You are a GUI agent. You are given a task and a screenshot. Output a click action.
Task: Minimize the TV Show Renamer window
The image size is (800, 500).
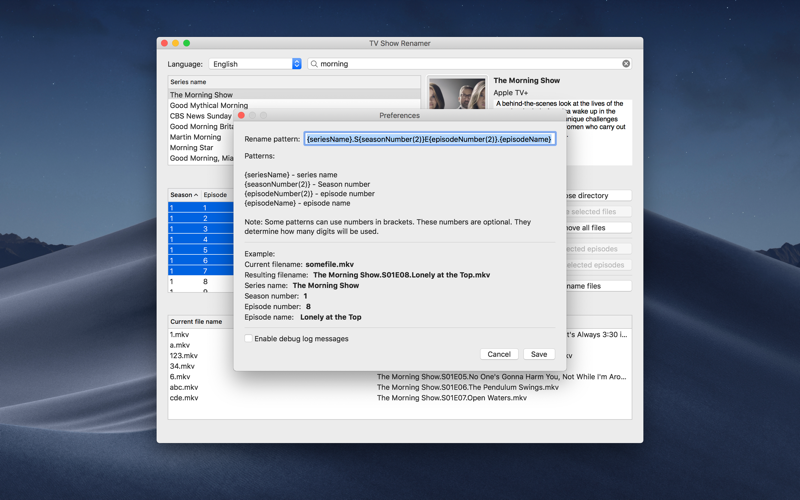(176, 43)
